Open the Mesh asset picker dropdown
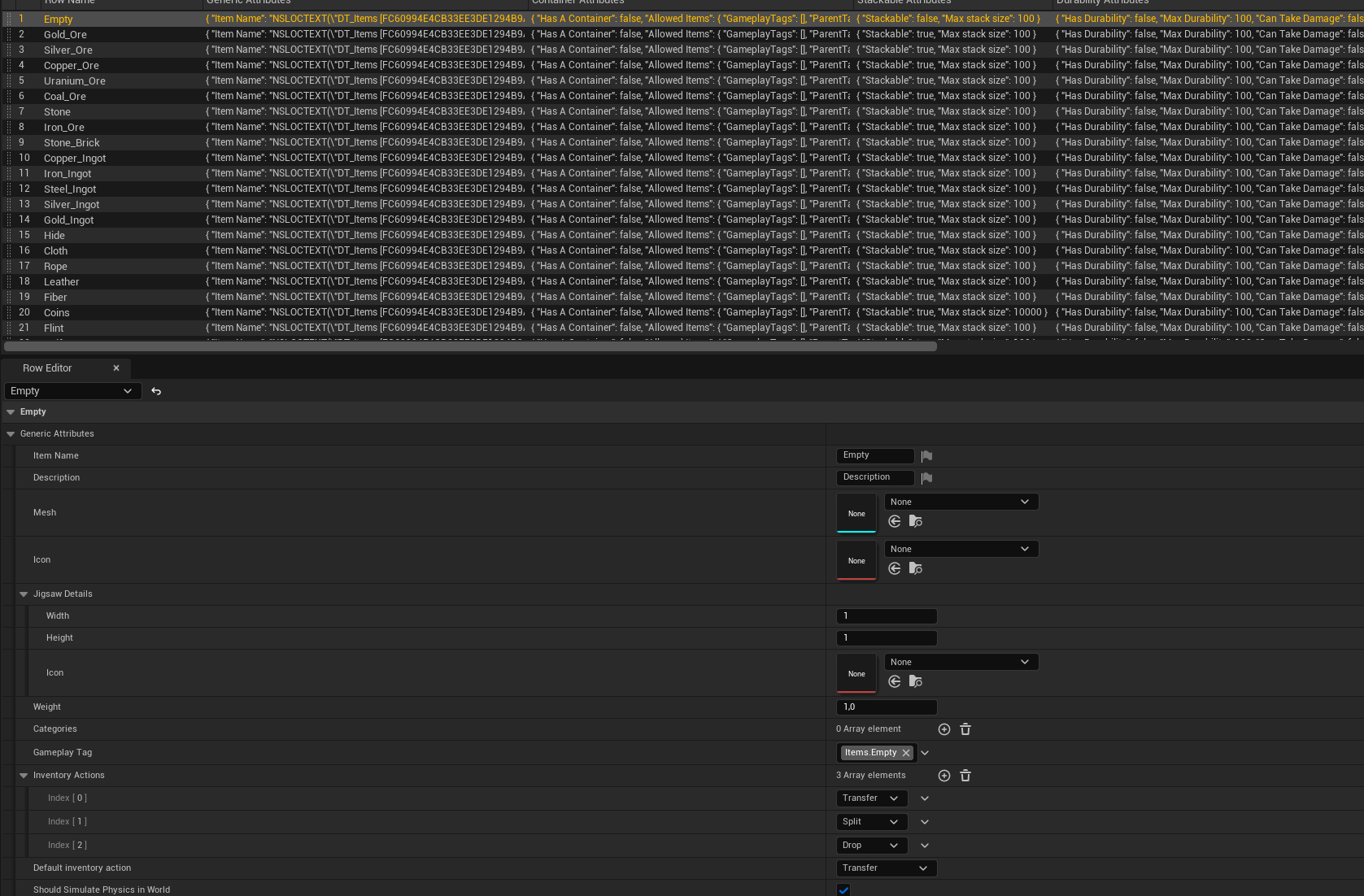 tap(961, 502)
